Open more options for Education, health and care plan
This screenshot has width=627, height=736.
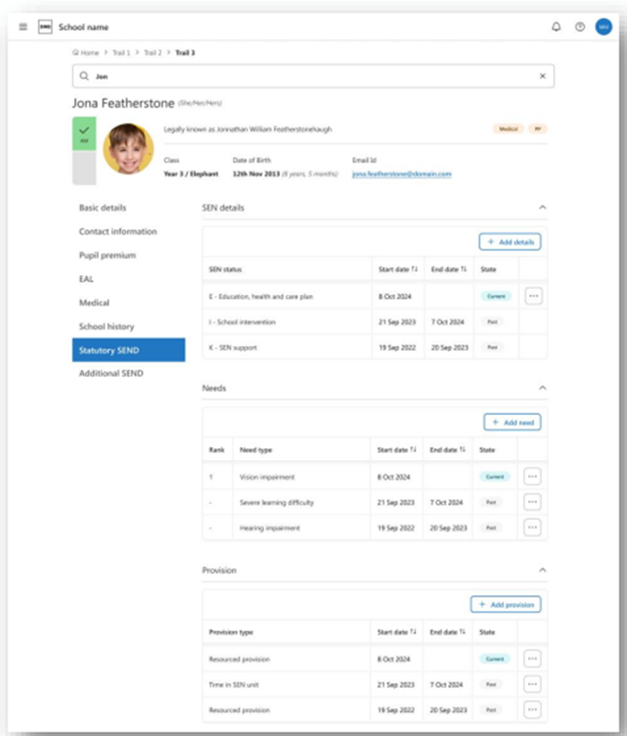click(x=533, y=296)
